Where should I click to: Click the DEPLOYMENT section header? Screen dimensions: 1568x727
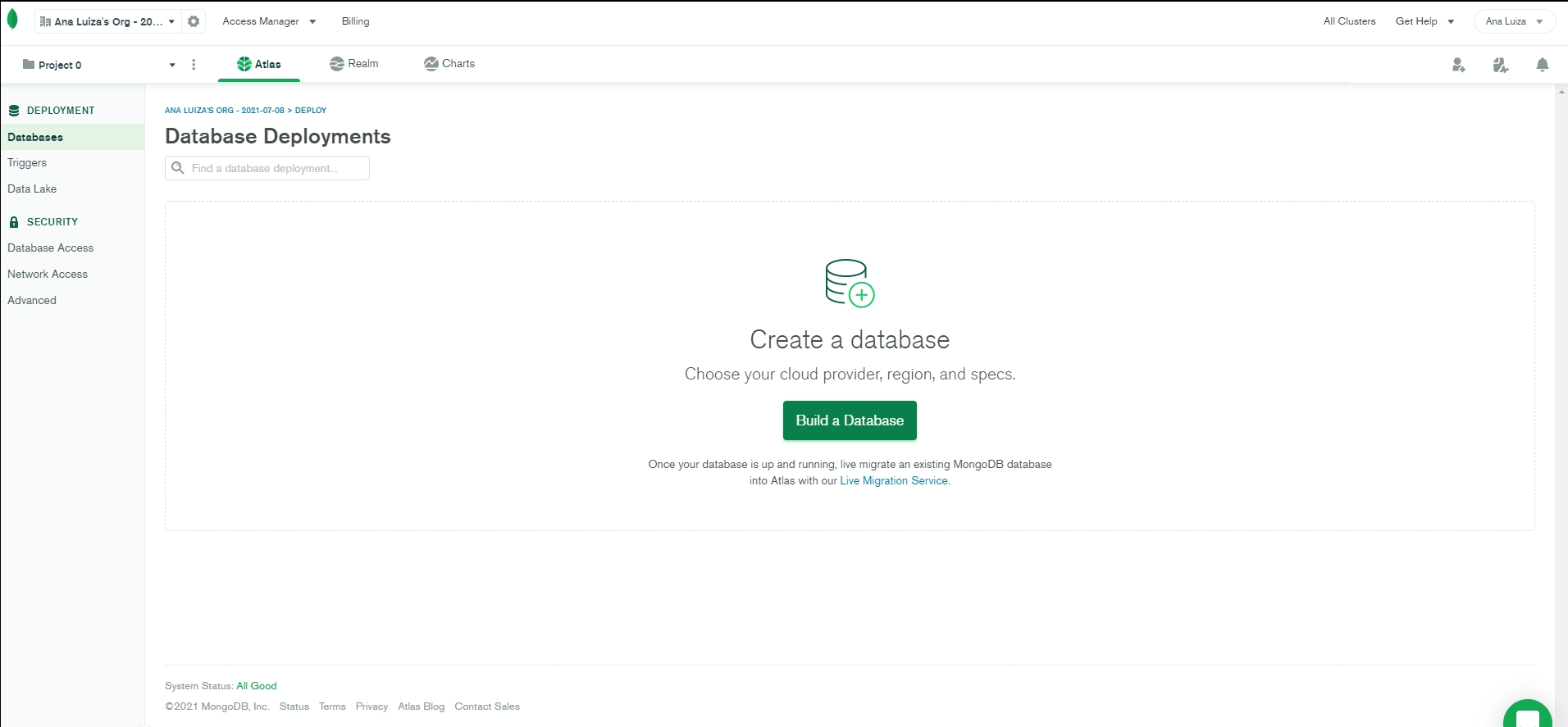tap(61, 111)
